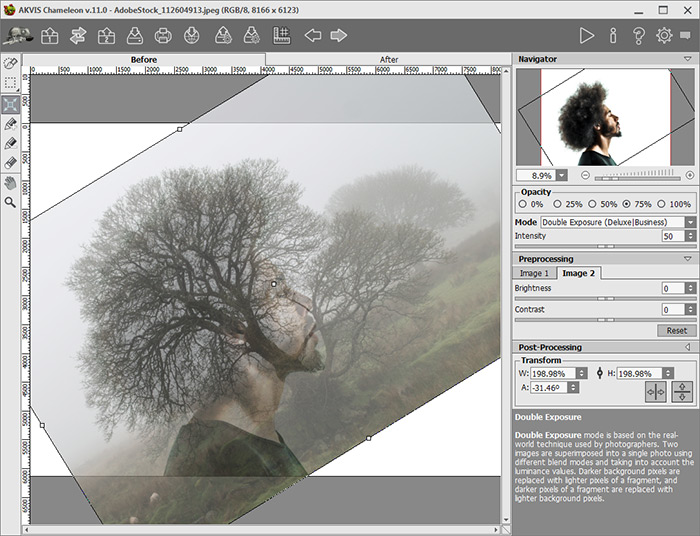This screenshot has width=700, height=536.
Task: Zoom in with the plus button in Navigator
Action: coord(690,175)
